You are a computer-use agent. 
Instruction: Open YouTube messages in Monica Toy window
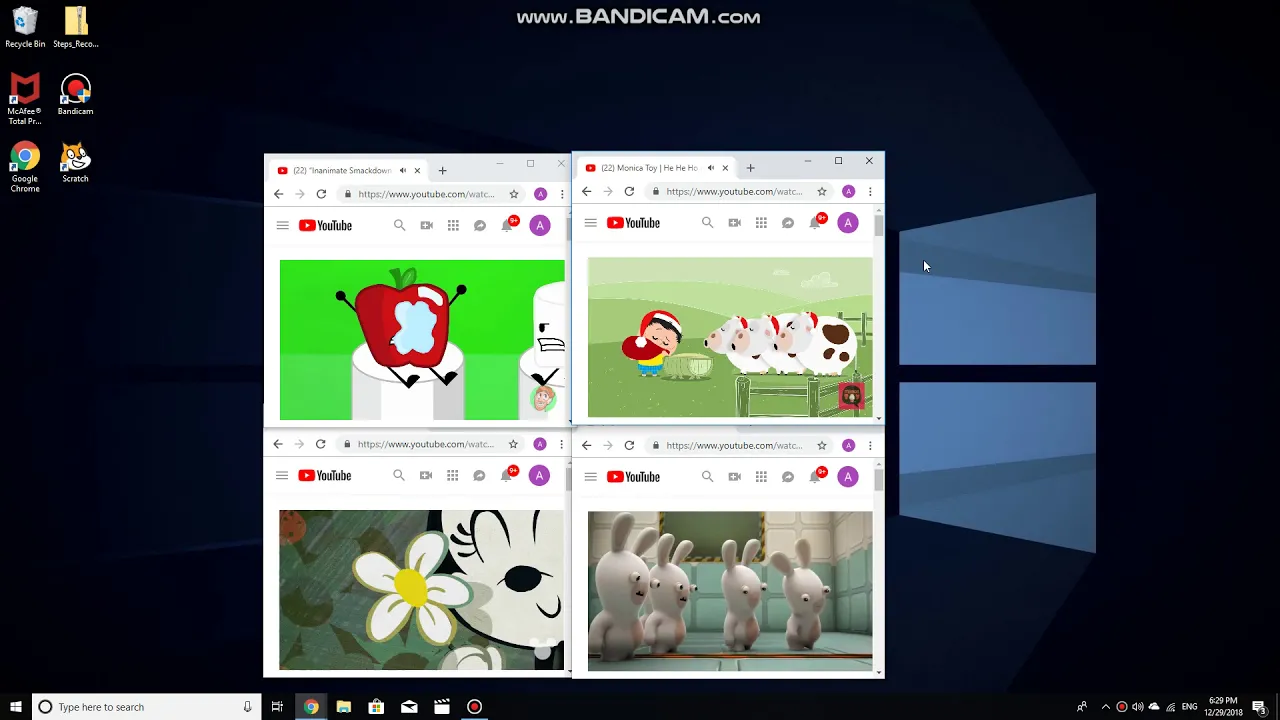pos(788,223)
